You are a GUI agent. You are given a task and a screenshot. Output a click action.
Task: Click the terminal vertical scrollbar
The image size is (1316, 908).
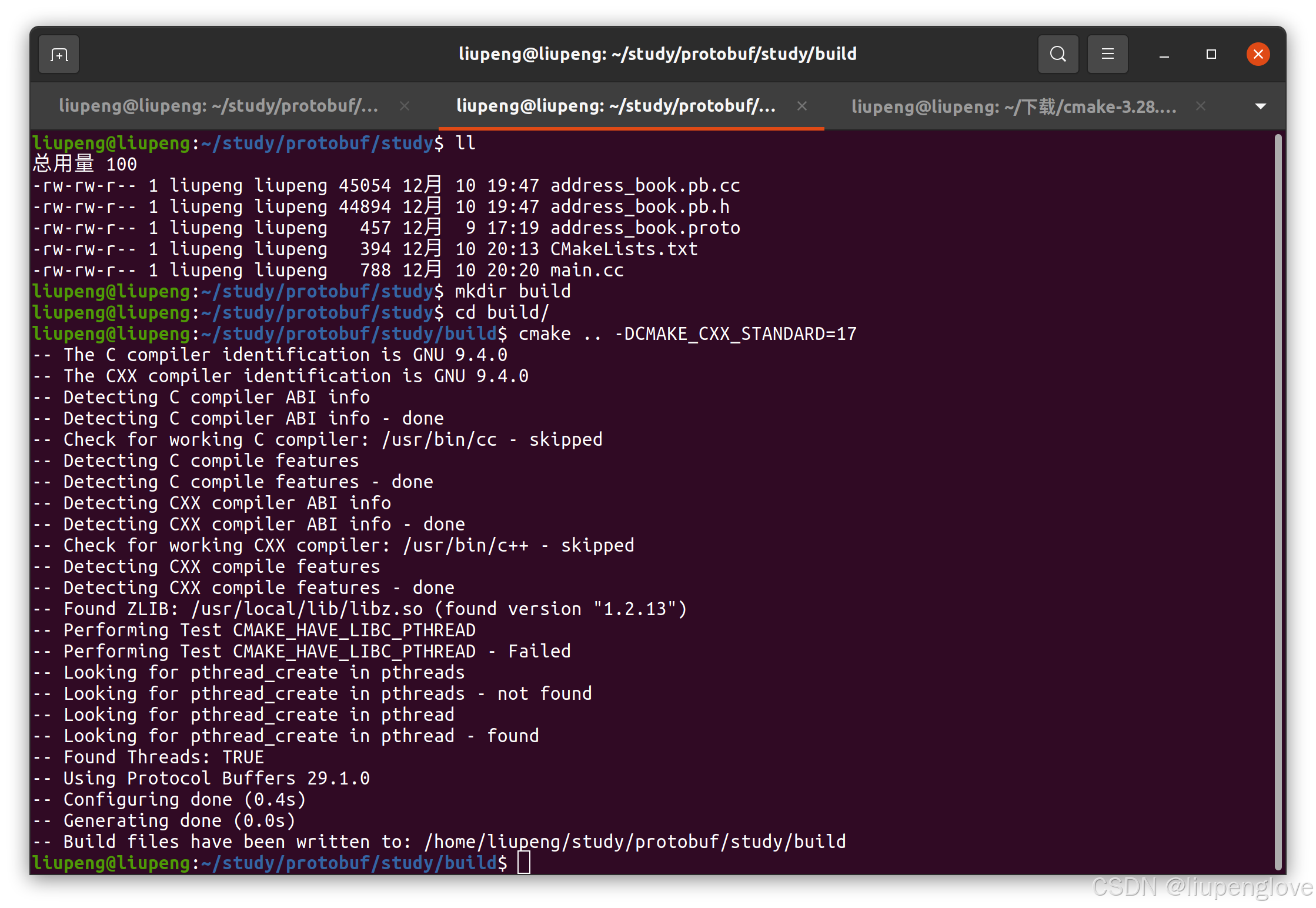[x=1278, y=502]
